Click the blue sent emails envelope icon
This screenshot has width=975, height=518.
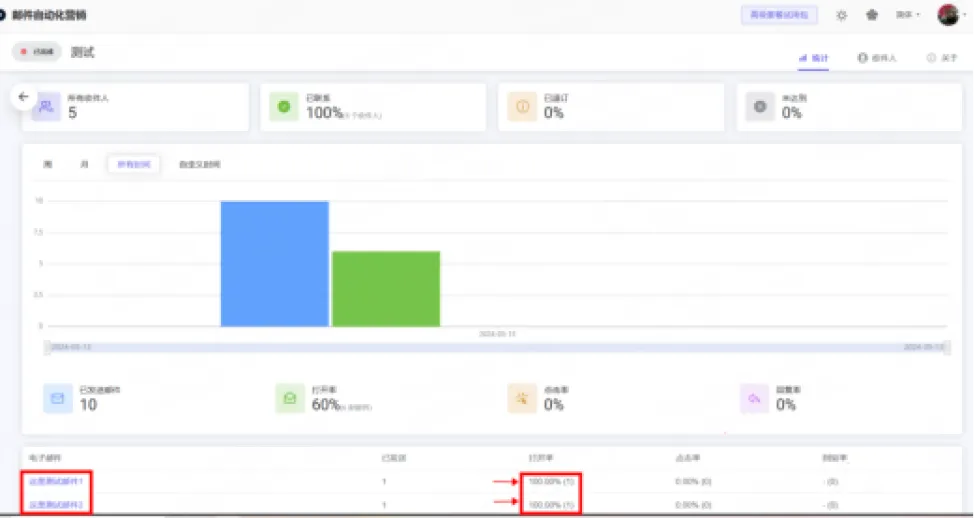58,398
